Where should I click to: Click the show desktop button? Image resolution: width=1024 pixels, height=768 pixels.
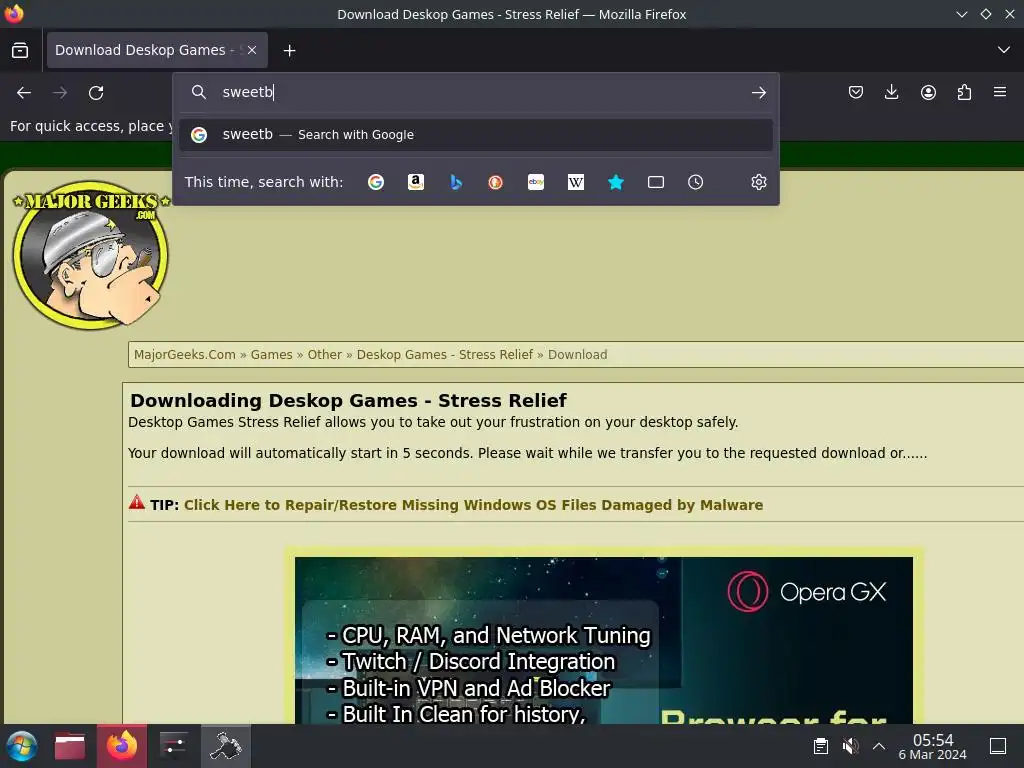pyautogui.click(x=998, y=746)
